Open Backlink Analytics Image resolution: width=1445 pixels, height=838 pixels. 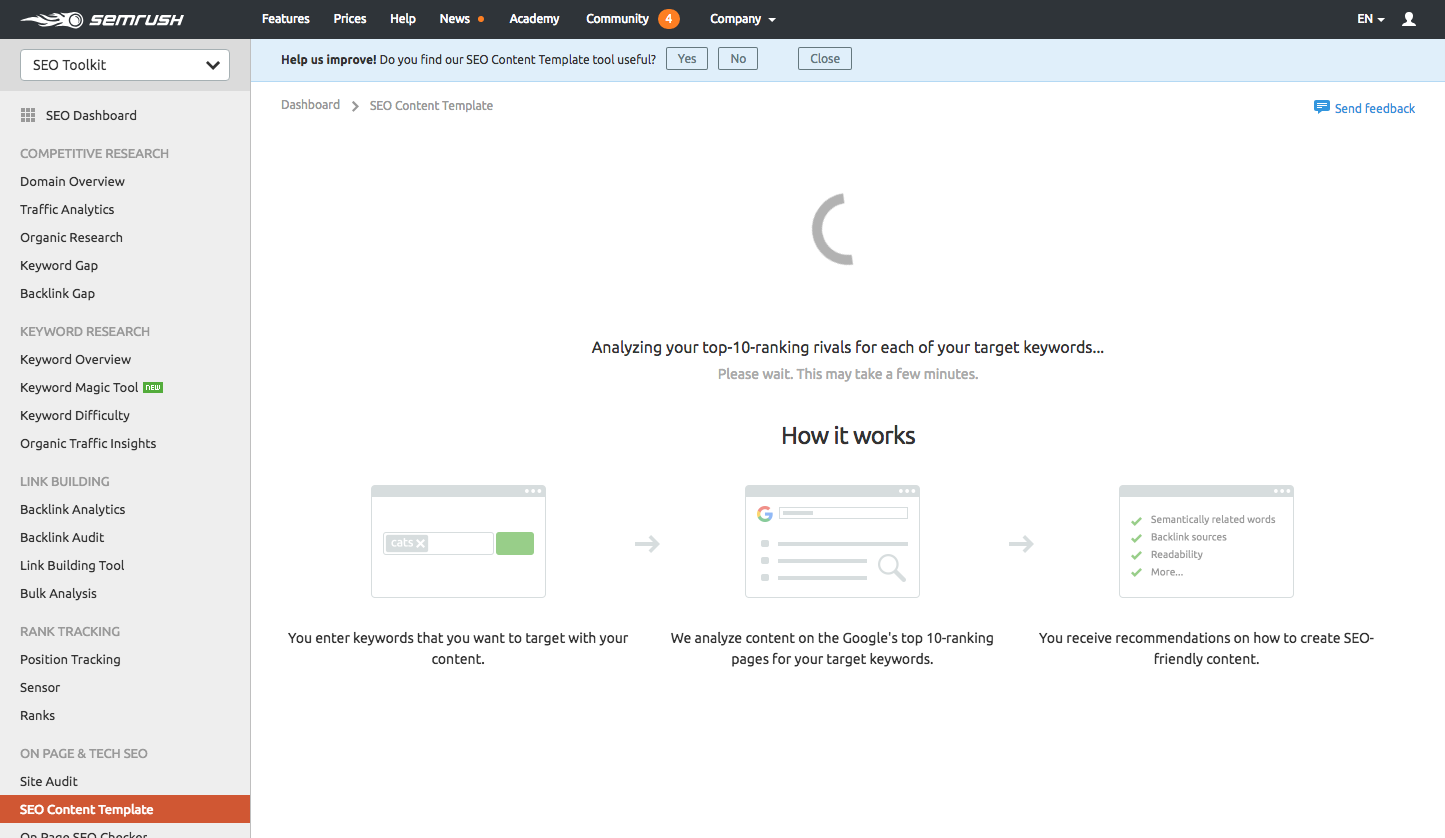72,509
